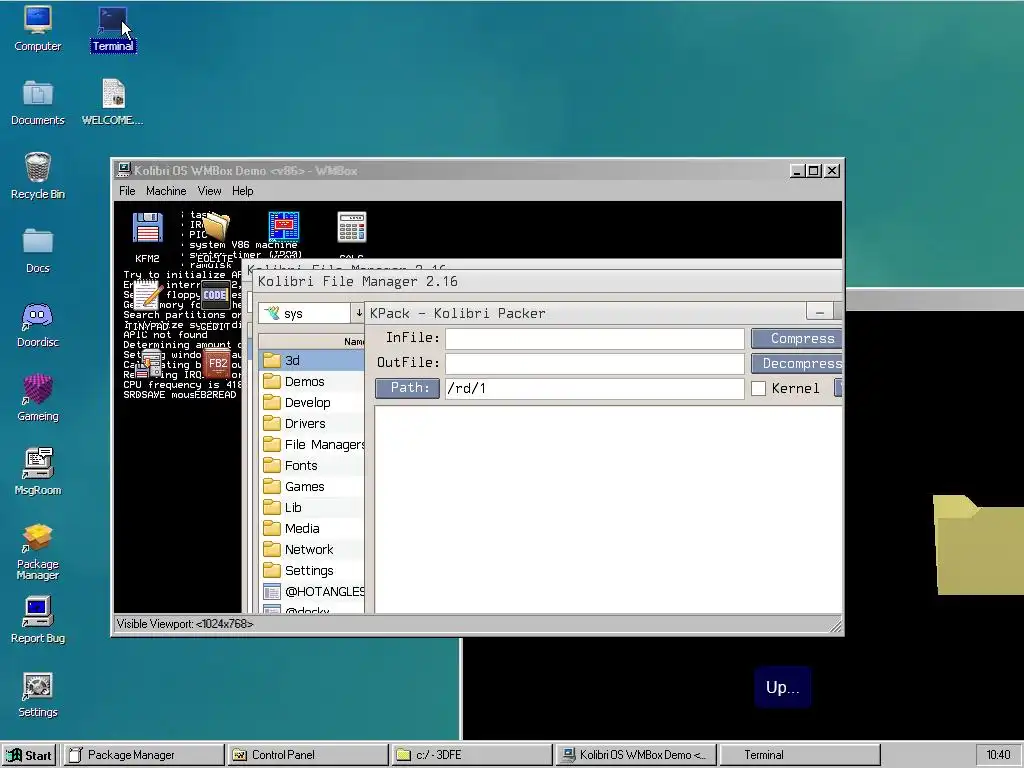Toggle the Kernel checkbox in KPack
The width and height of the screenshot is (1024, 768).
coord(758,389)
